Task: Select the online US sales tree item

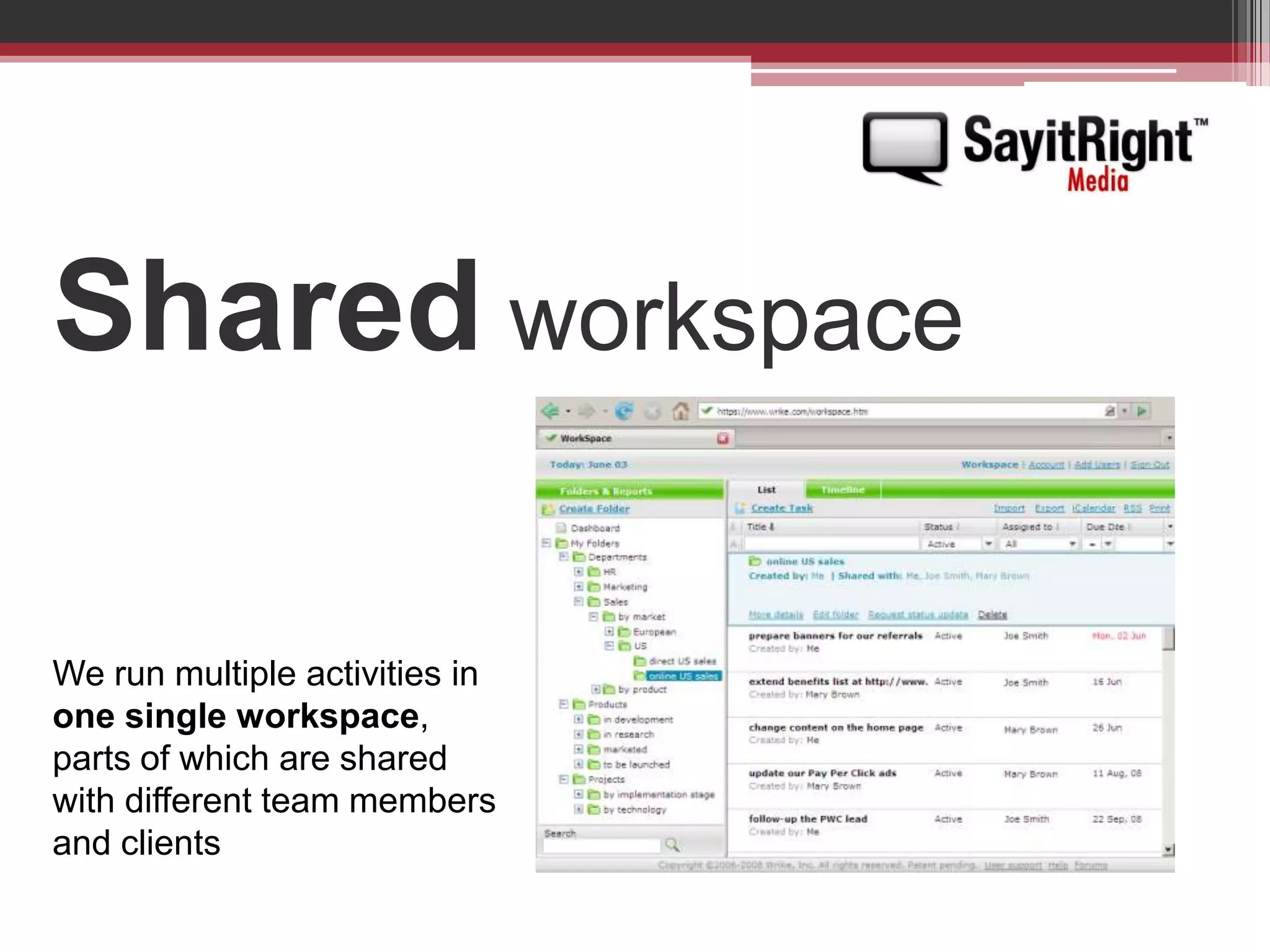Action: (683, 676)
